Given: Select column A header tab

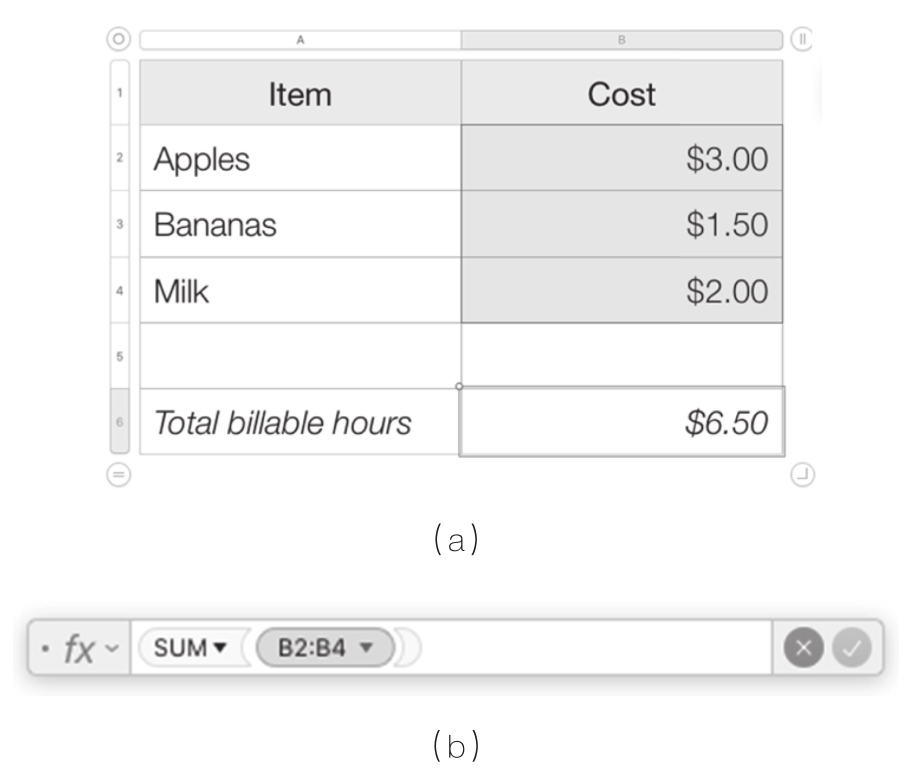Looking at the screenshot, I should [300, 40].
